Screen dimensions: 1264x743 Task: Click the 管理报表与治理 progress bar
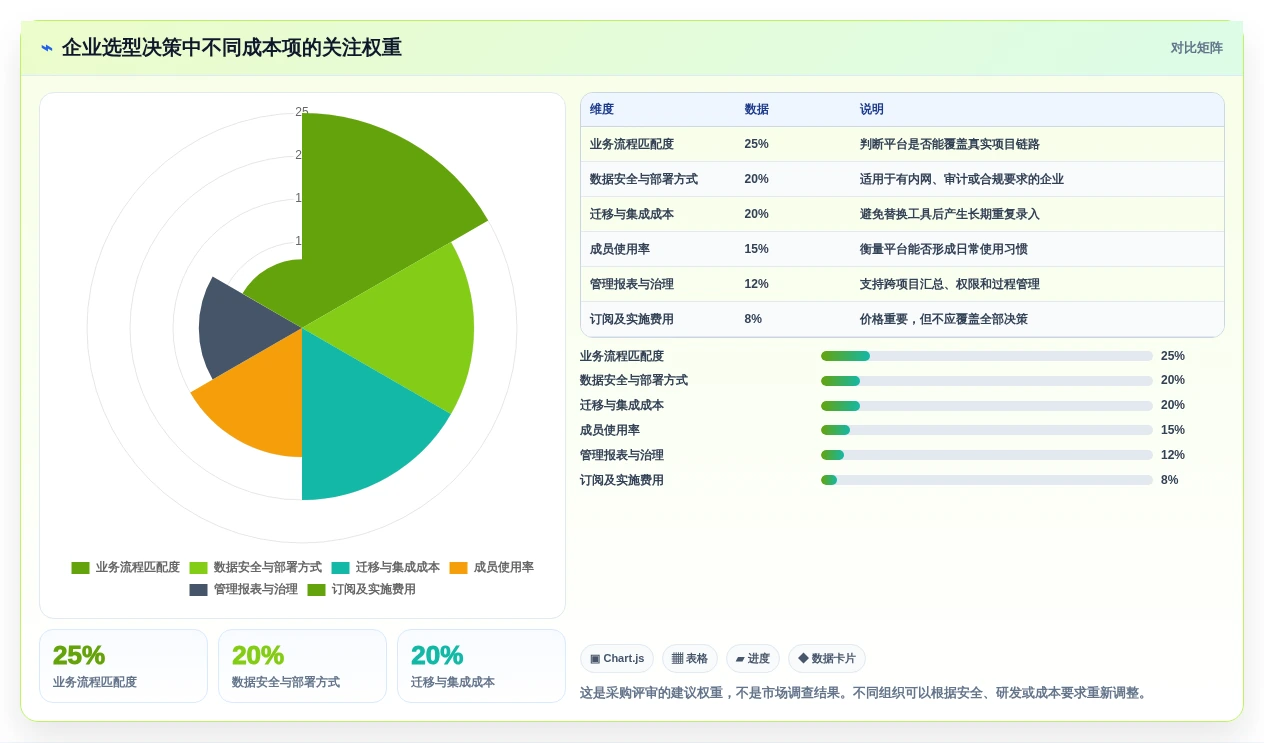987,455
